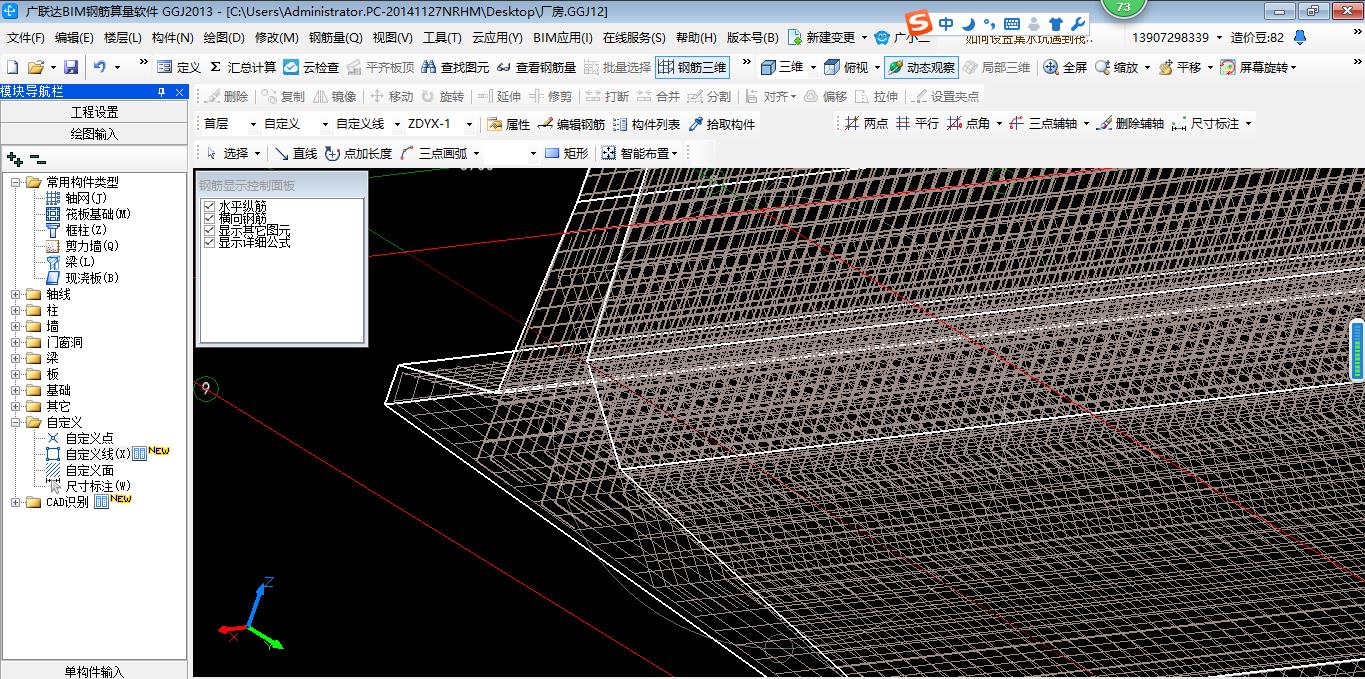This screenshot has width=1365, height=679.
Task: Select the 缩放 zoom tool
Action: (1117, 67)
